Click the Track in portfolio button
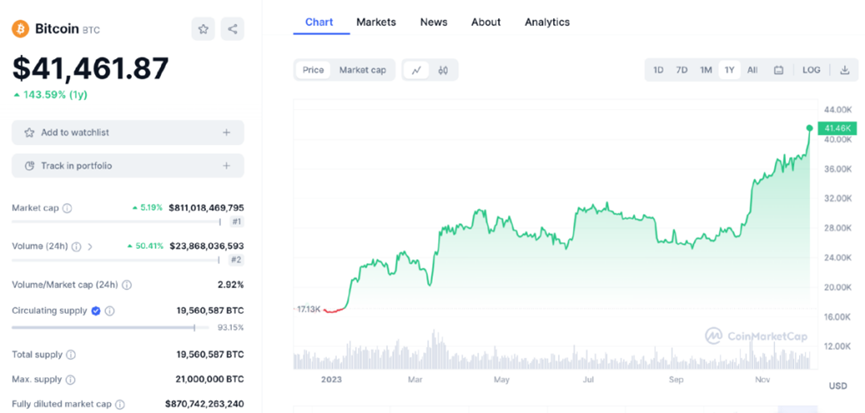 (x=128, y=165)
